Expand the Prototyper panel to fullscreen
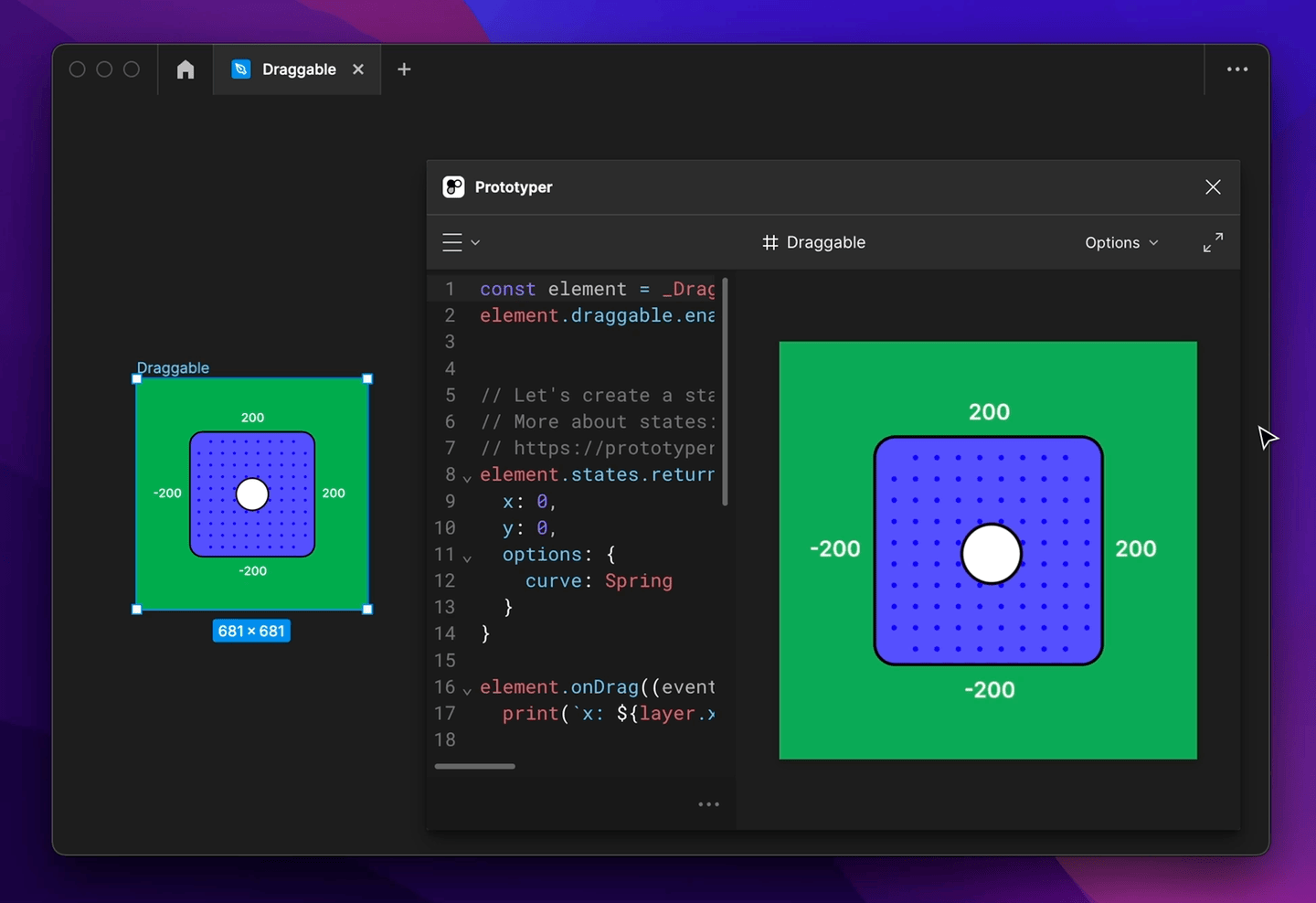The height and width of the screenshot is (903, 1316). (1213, 242)
